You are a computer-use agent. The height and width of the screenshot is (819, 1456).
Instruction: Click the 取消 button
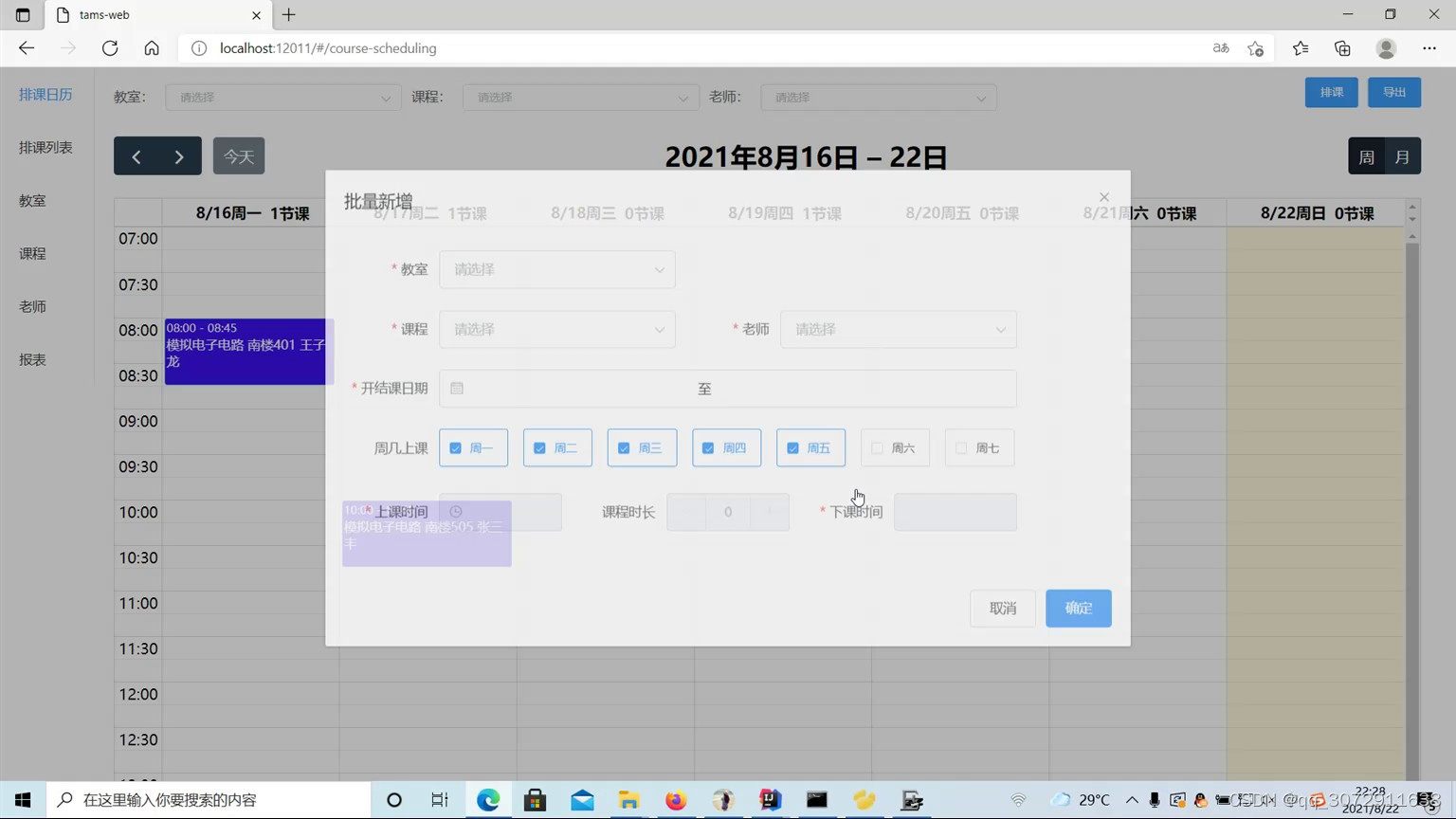point(1003,609)
